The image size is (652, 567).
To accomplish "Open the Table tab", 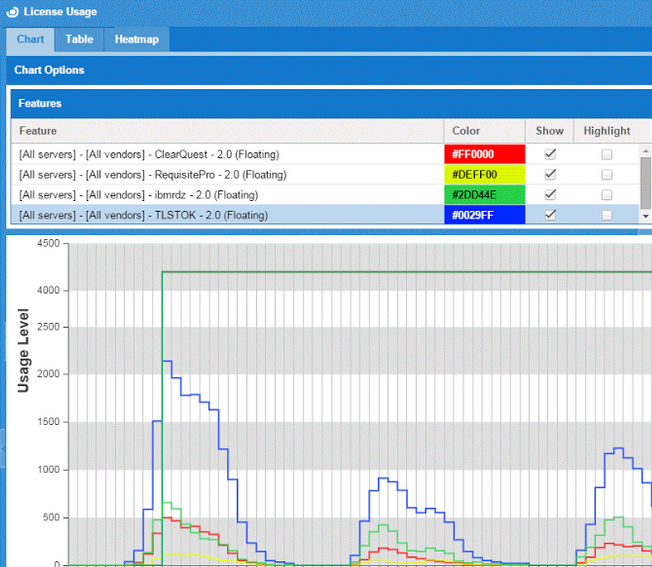I will click(79, 40).
